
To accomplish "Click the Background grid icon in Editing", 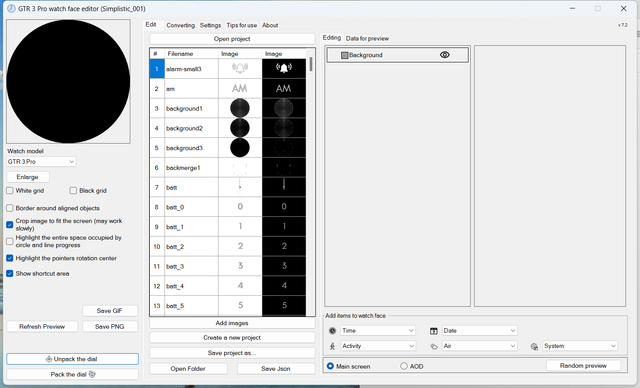I will [x=344, y=55].
